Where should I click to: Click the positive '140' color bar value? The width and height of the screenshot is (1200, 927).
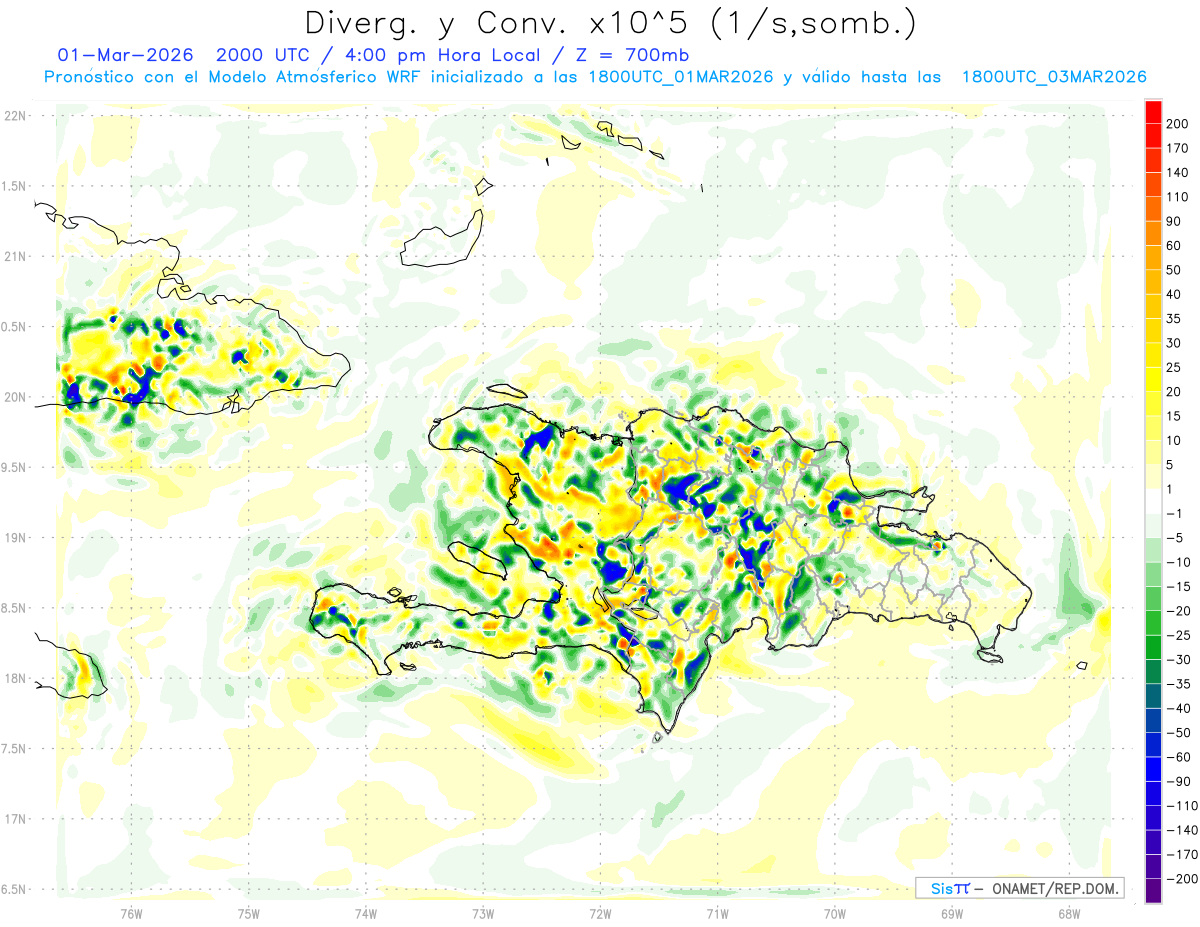pyautogui.click(x=1177, y=173)
